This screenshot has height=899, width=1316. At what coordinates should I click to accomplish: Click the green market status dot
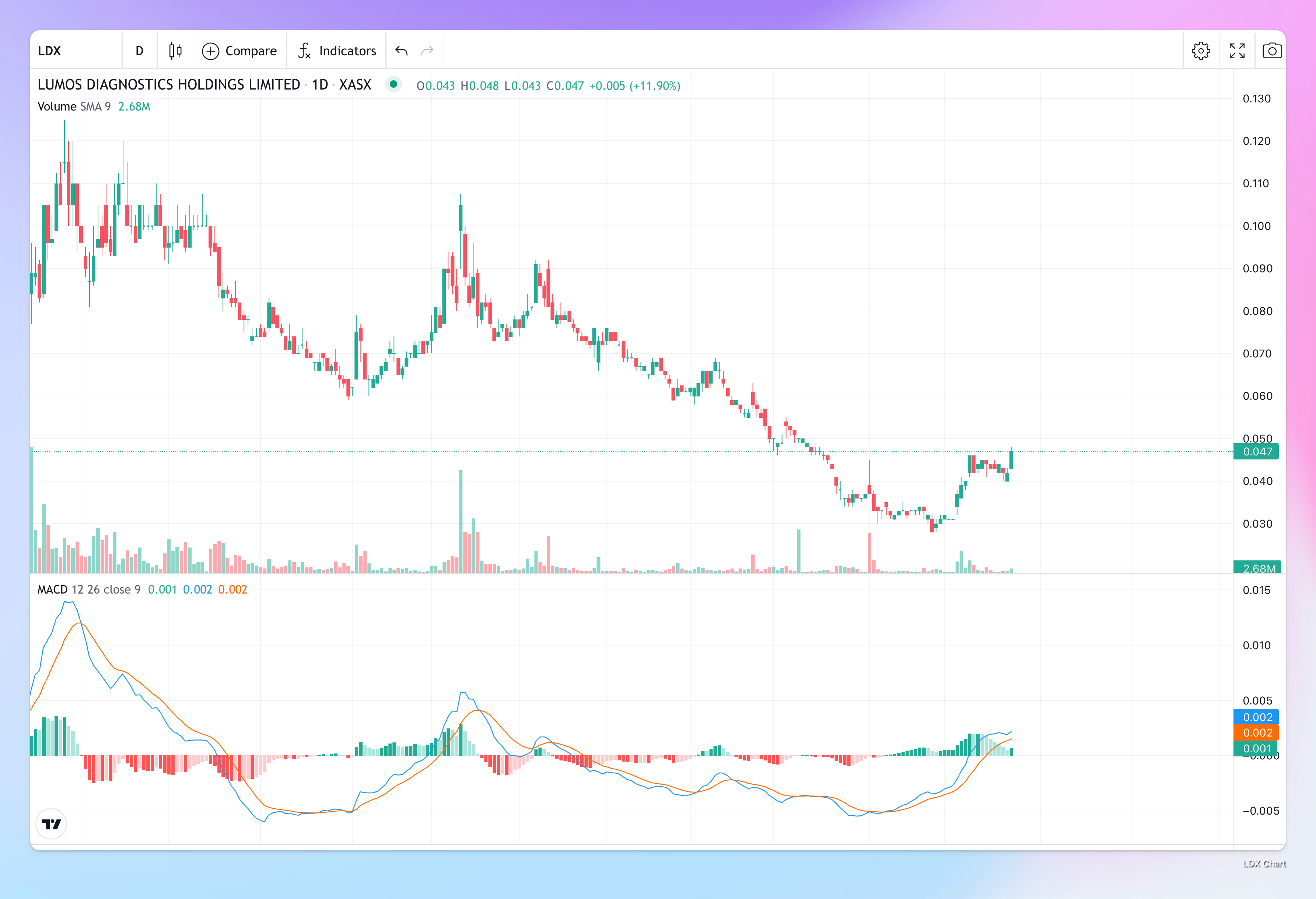tap(393, 84)
